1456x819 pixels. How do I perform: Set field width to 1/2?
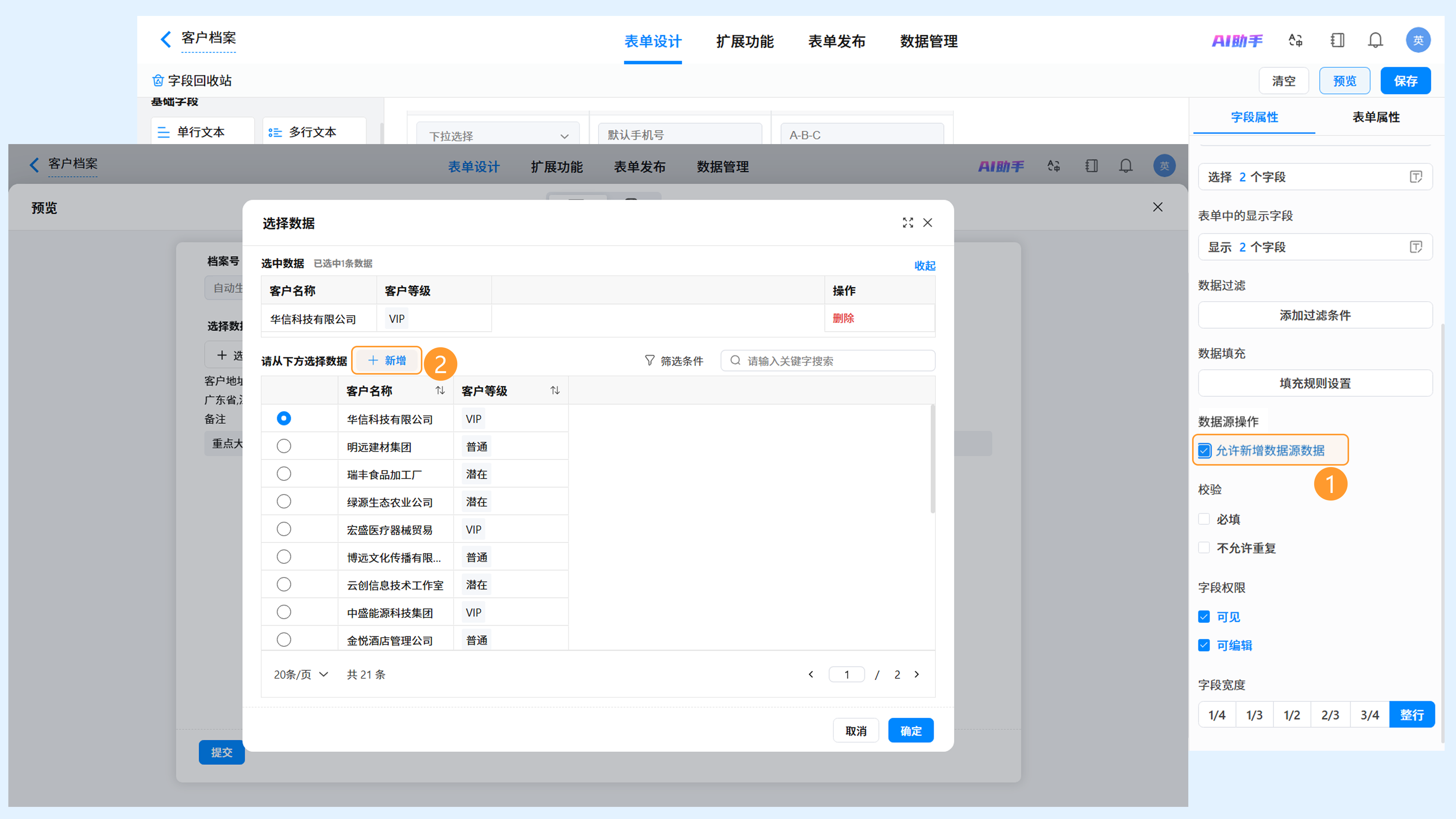coord(1291,715)
